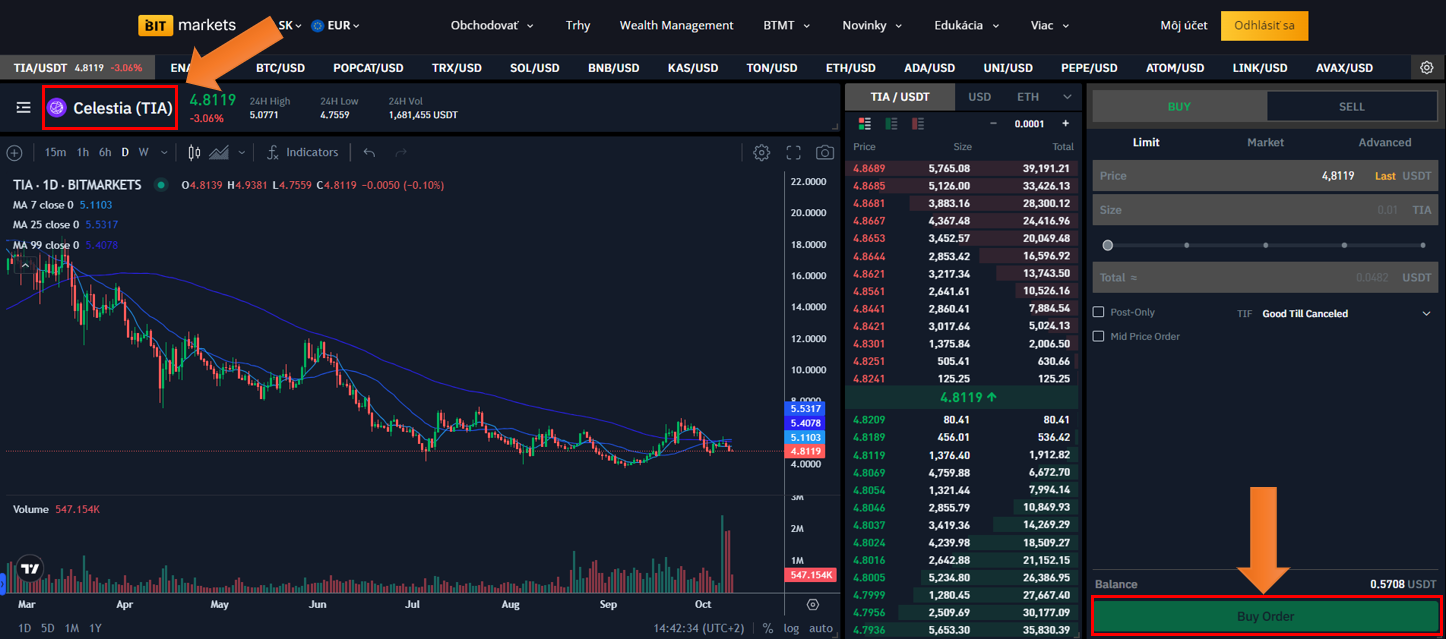Viewport: 1446px width, 639px height.
Task: Enter fullscreen chart mode
Action: point(793,153)
